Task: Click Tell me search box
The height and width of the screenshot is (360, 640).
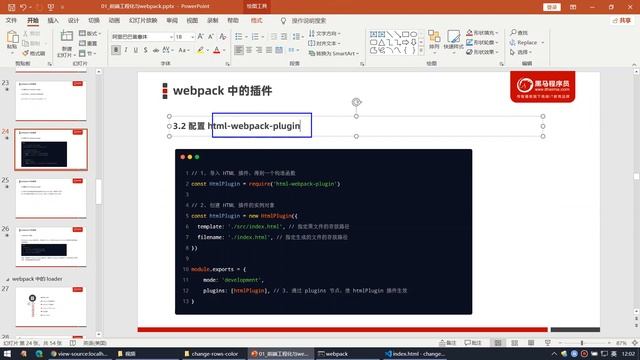Action: (309, 20)
